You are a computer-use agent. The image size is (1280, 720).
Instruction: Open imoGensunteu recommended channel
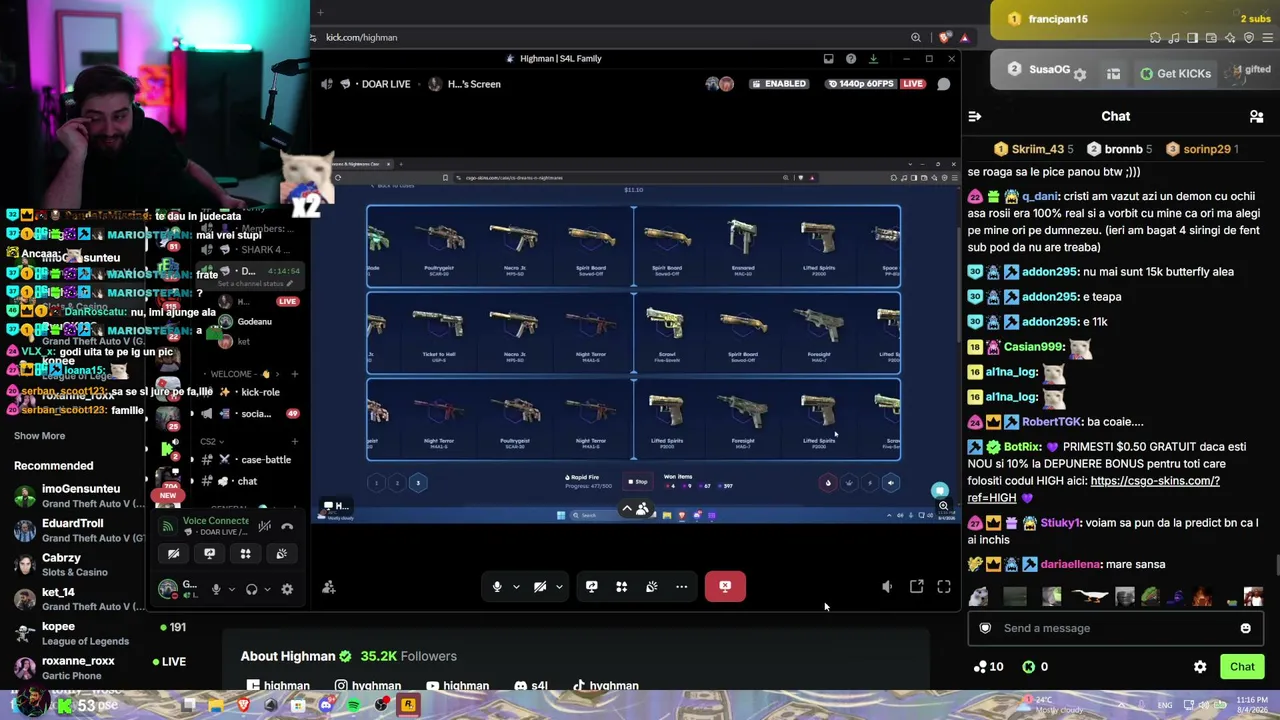click(80, 496)
